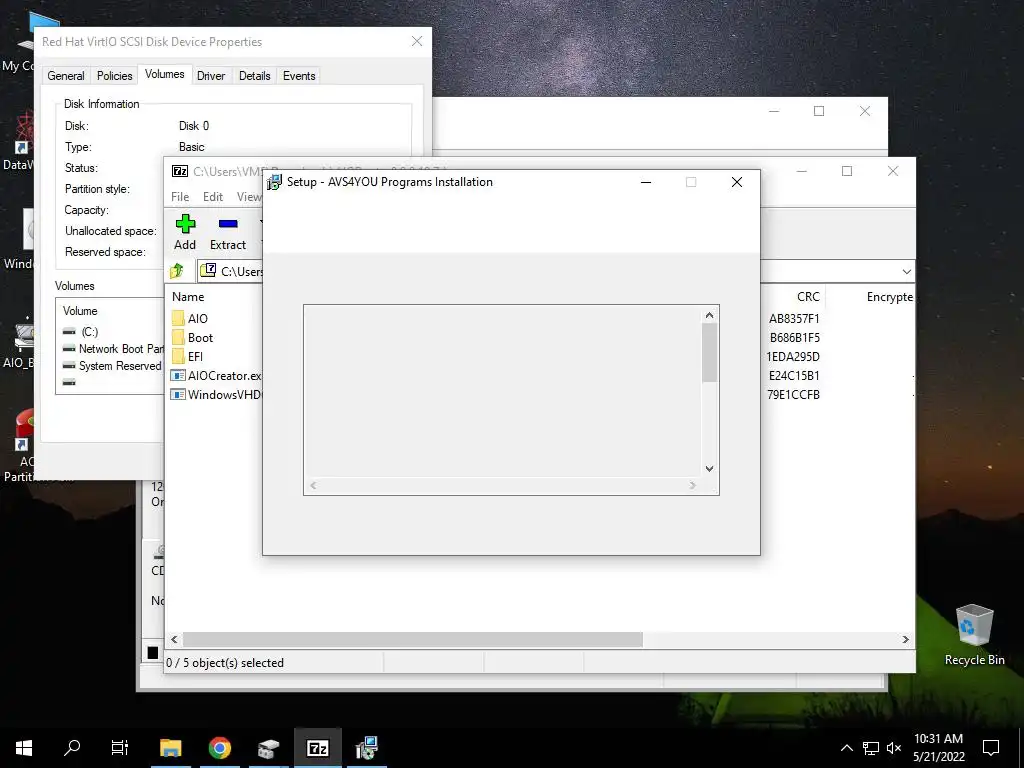
Task: Open File Explorer from taskbar
Action: coord(170,748)
